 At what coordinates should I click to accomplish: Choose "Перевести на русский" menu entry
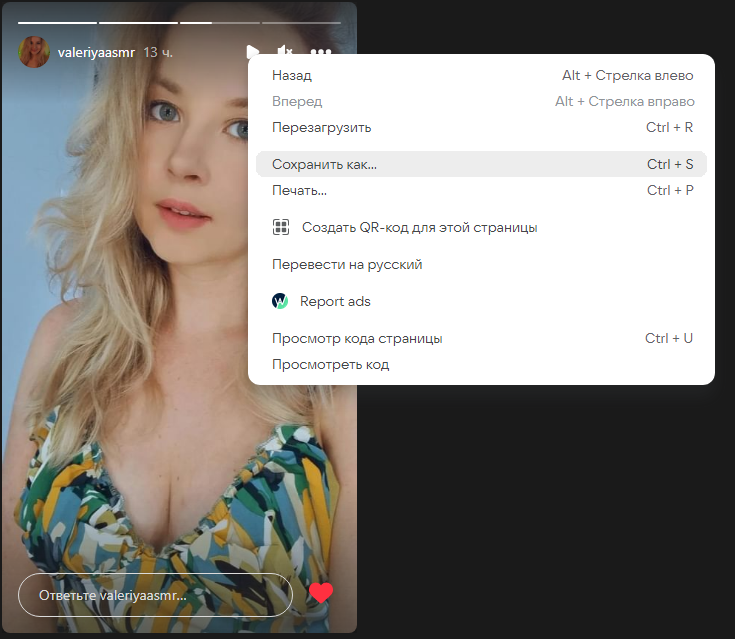point(481,264)
